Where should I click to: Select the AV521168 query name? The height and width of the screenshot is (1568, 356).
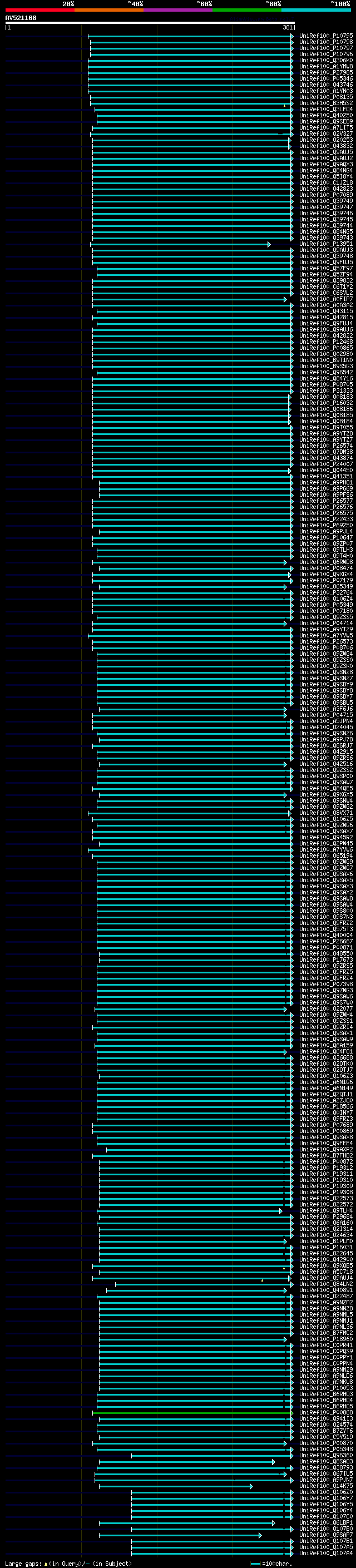[x=21, y=18]
